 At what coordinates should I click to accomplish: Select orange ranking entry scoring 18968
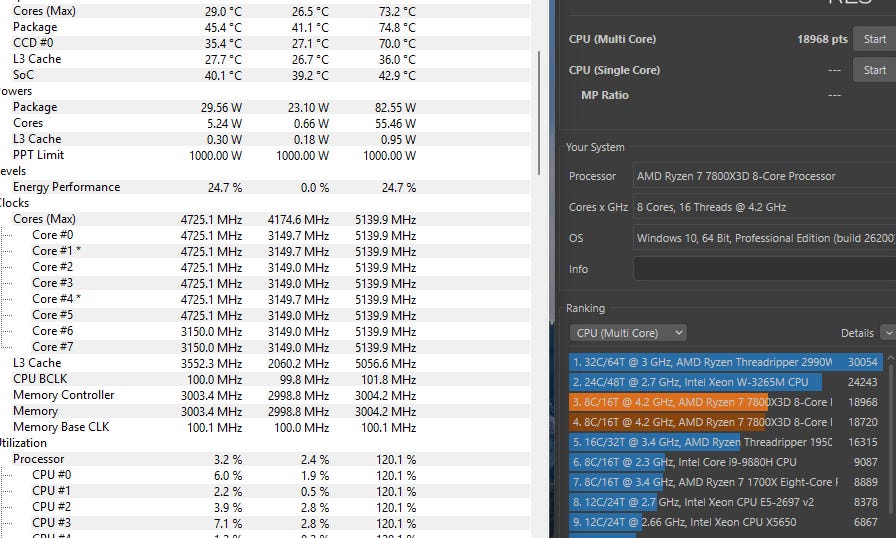pos(726,402)
